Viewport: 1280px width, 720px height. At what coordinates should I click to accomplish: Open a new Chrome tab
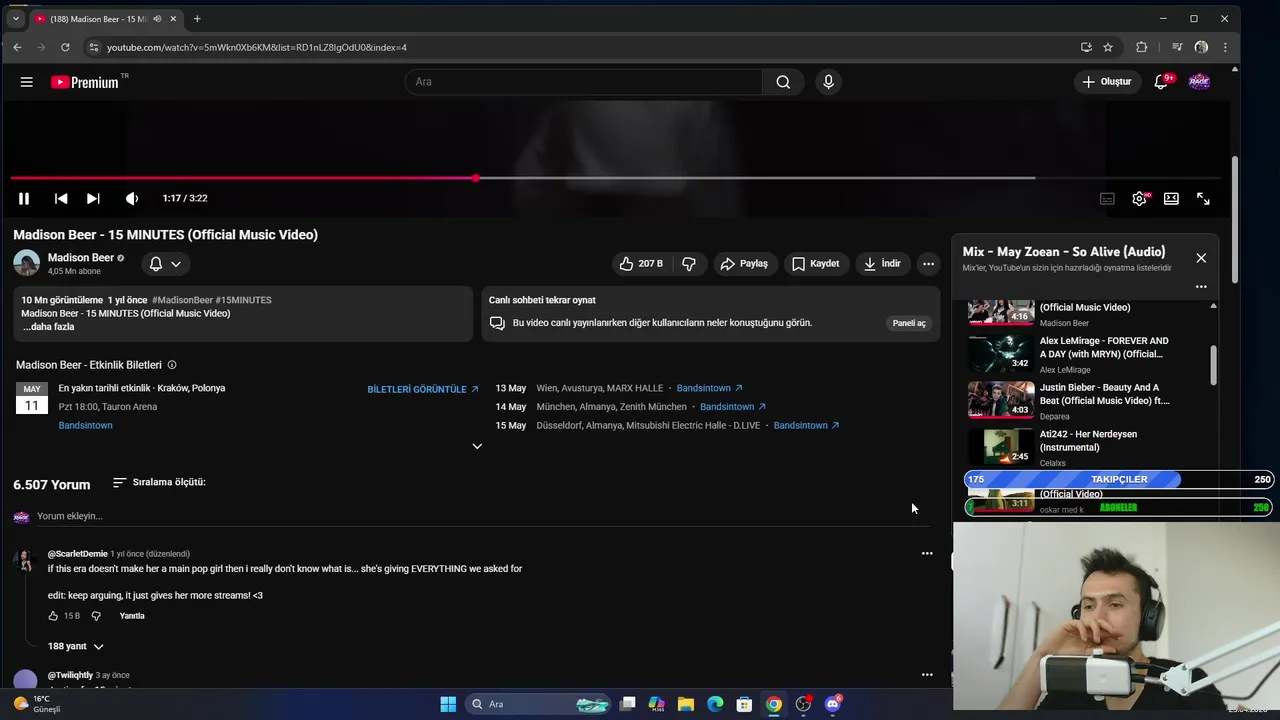[x=197, y=18]
